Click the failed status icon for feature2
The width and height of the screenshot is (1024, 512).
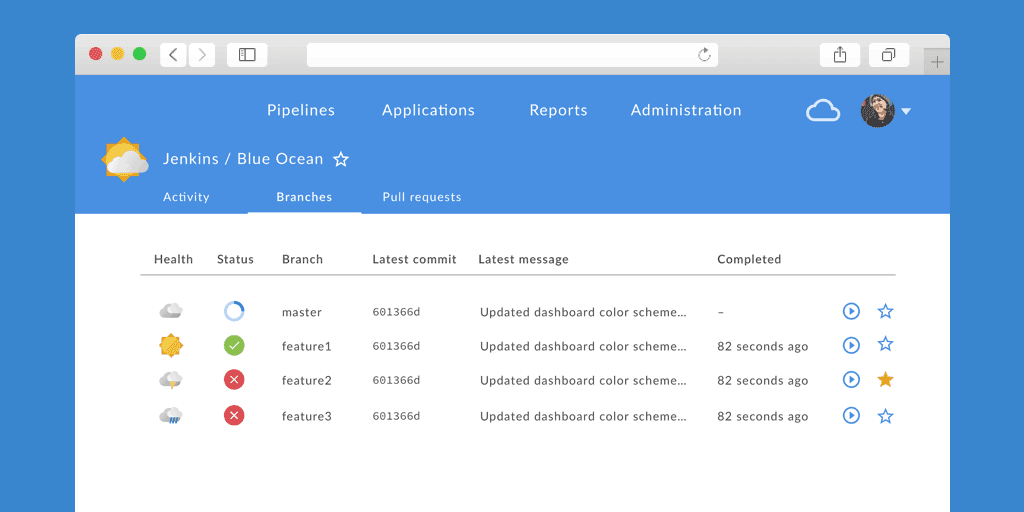click(x=234, y=380)
